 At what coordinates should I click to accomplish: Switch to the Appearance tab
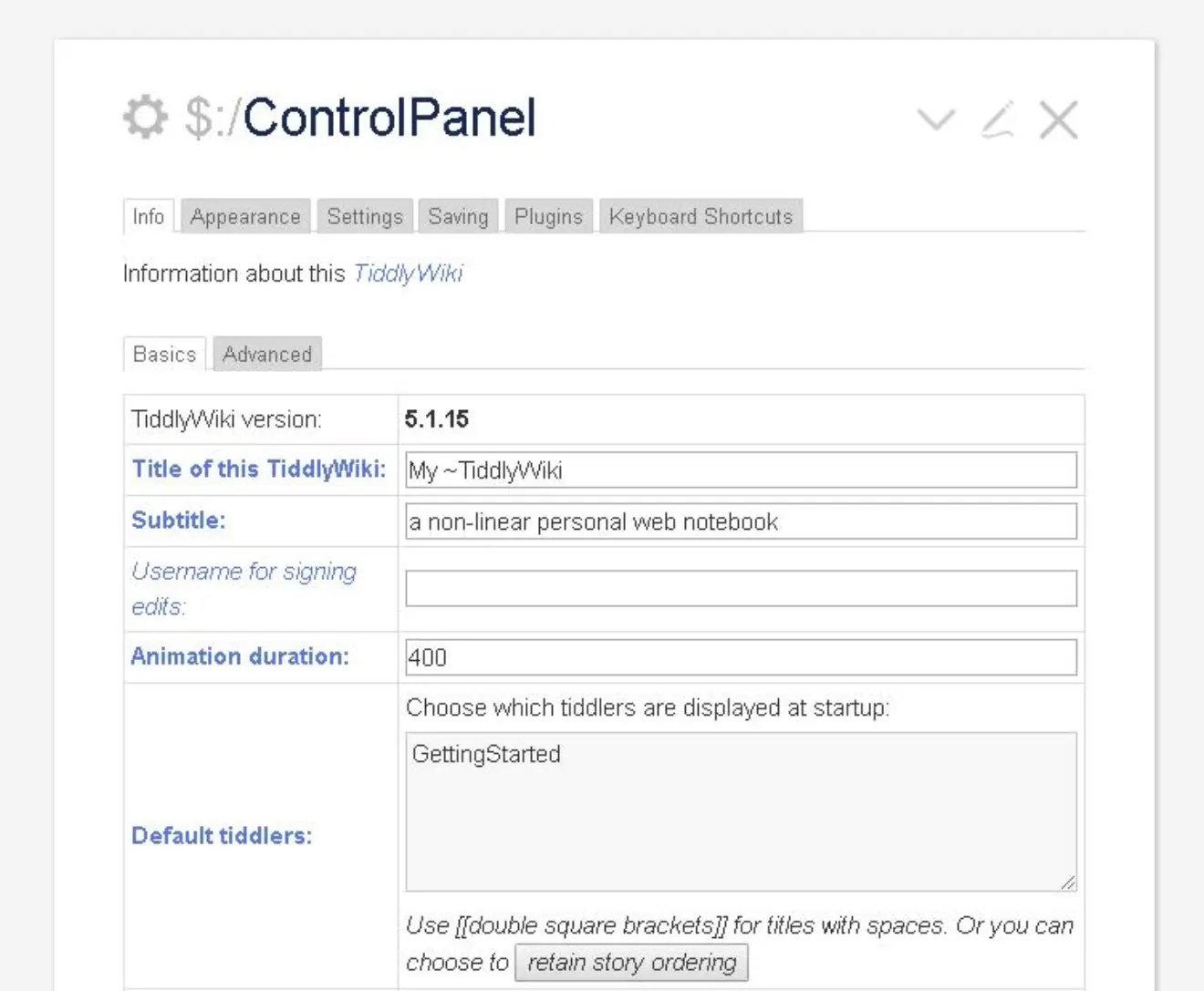(x=245, y=217)
